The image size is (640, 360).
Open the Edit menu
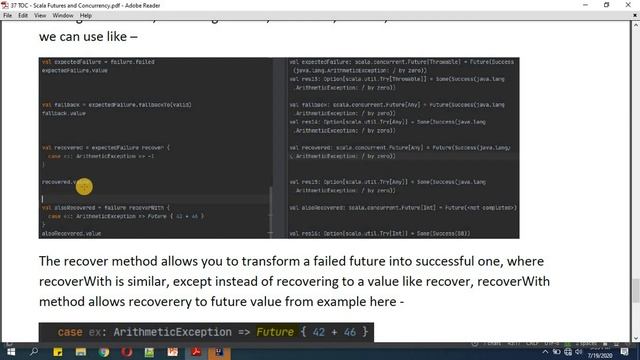coord(23,16)
